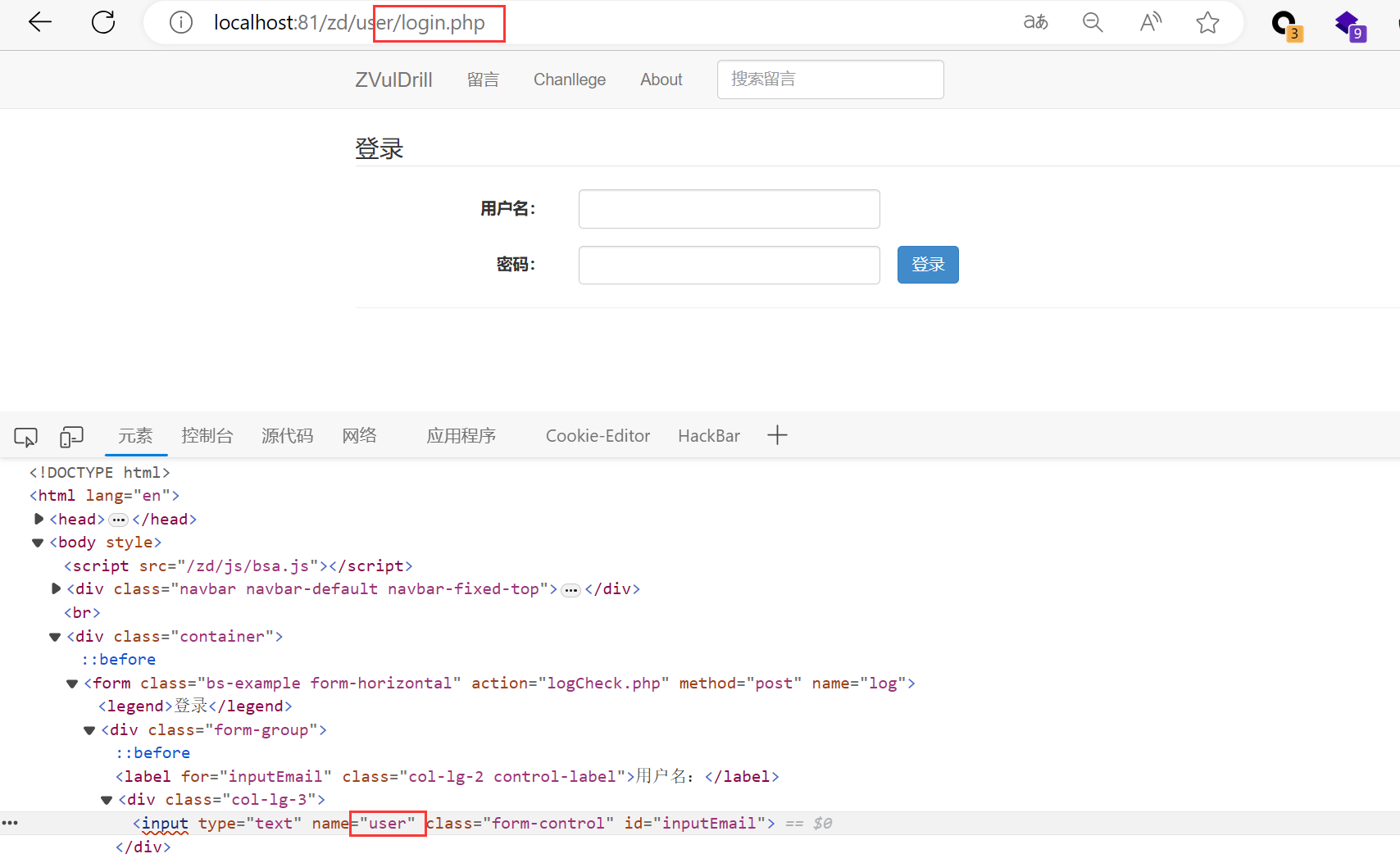Add a new DevTools tab with the plus icon
This screenshot has height=863, width=1400.
click(x=777, y=435)
